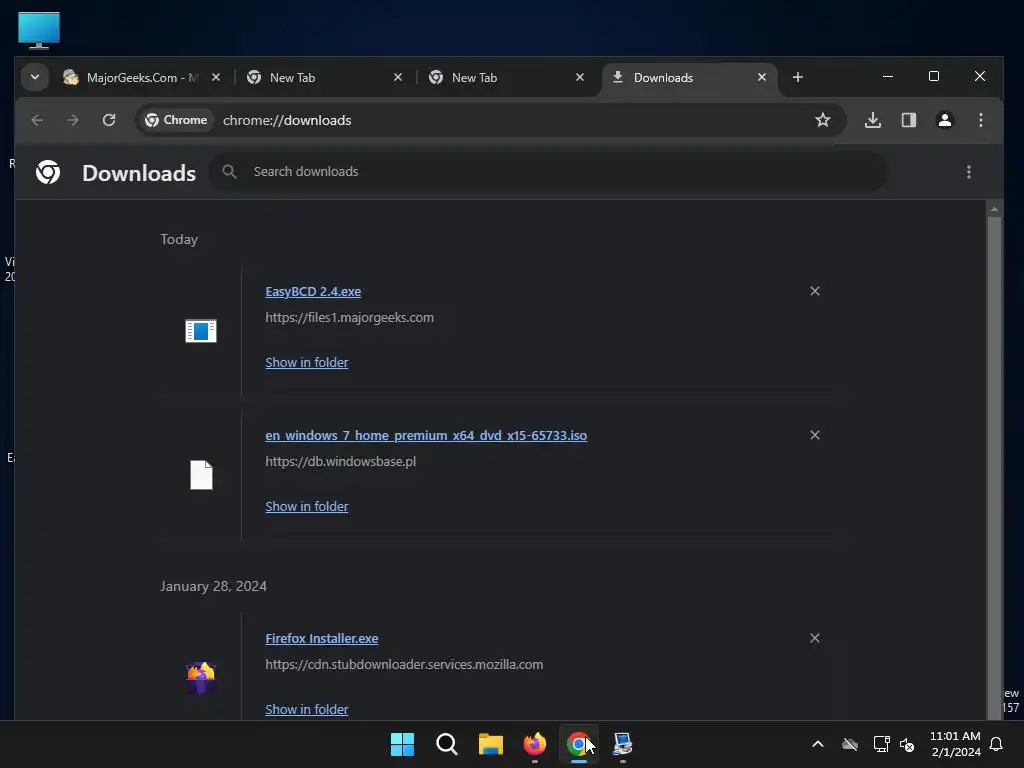Focus the Search downloads field
1024x768 pixels.
549,172
